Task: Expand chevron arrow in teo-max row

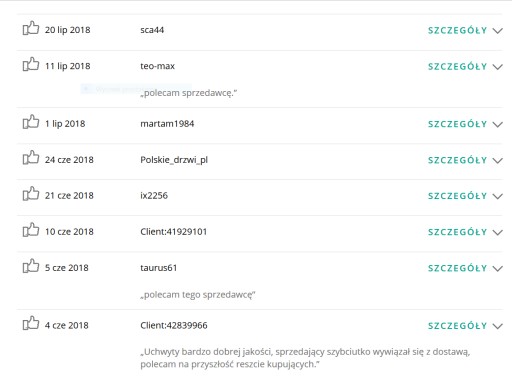Action: tap(498, 67)
